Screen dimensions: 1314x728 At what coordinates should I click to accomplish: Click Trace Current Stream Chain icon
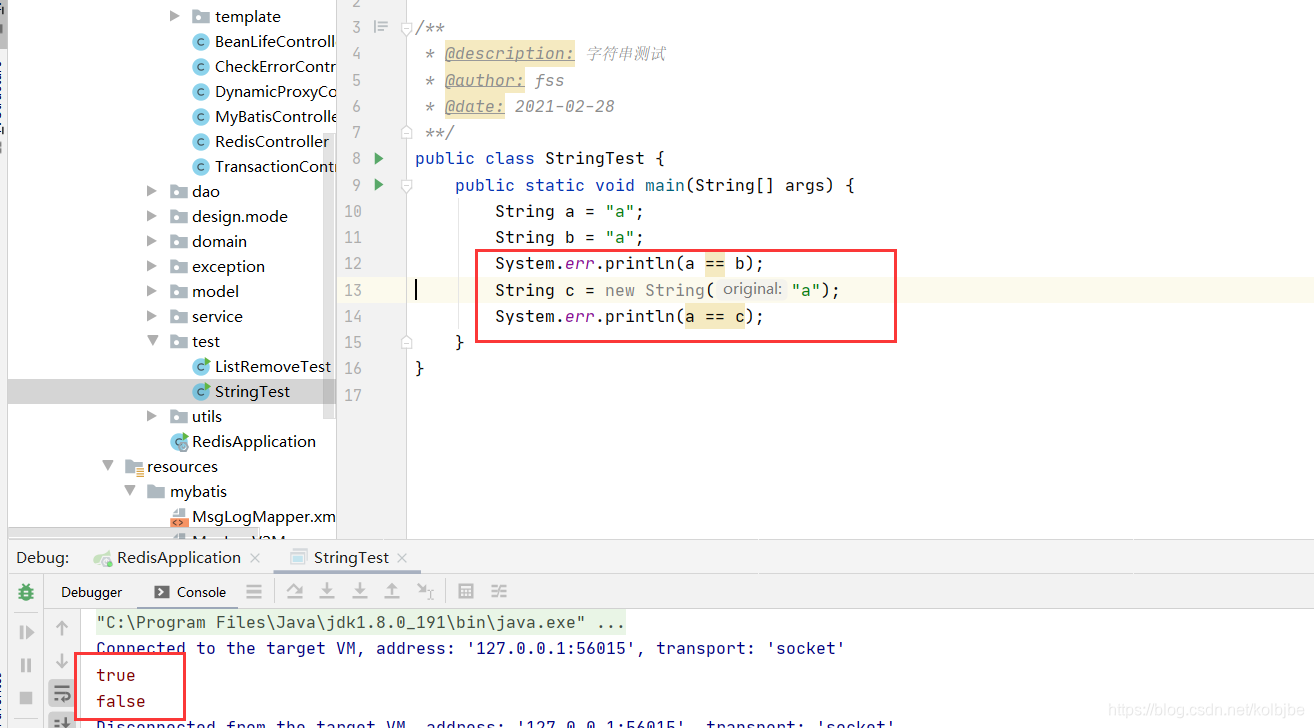click(499, 591)
